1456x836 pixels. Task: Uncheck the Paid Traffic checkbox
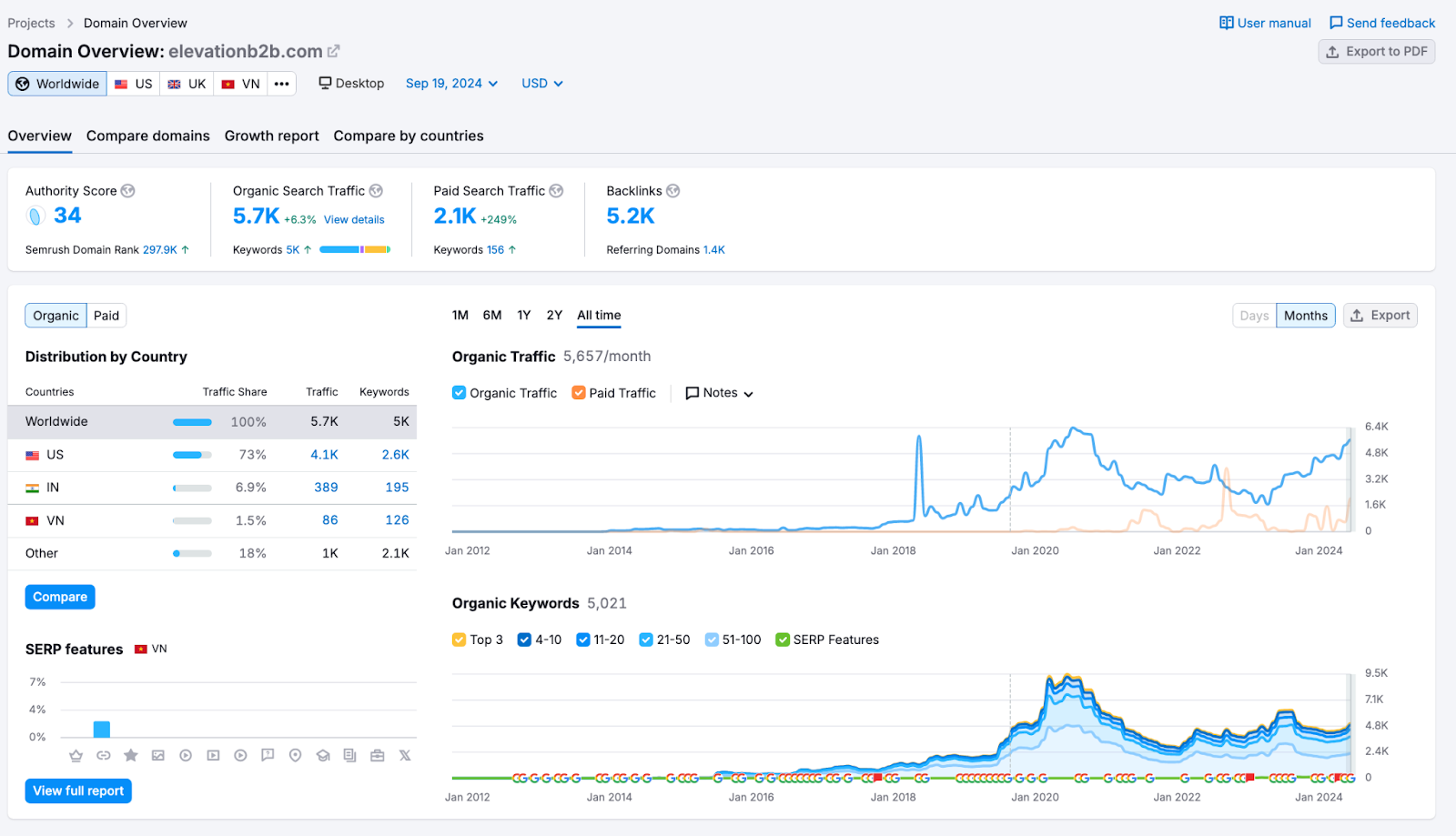pos(579,393)
